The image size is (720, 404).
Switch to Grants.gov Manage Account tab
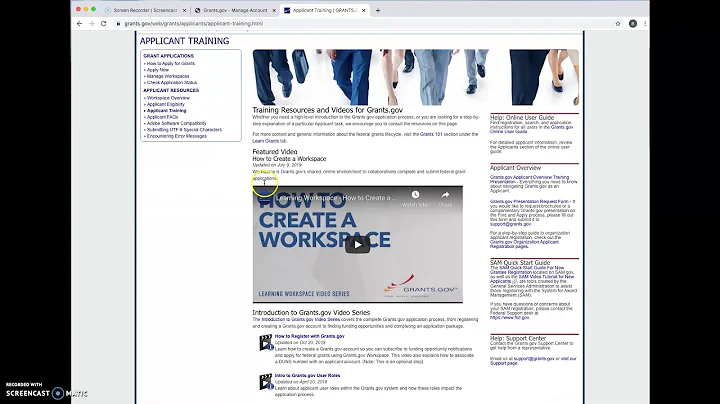pos(235,10)
